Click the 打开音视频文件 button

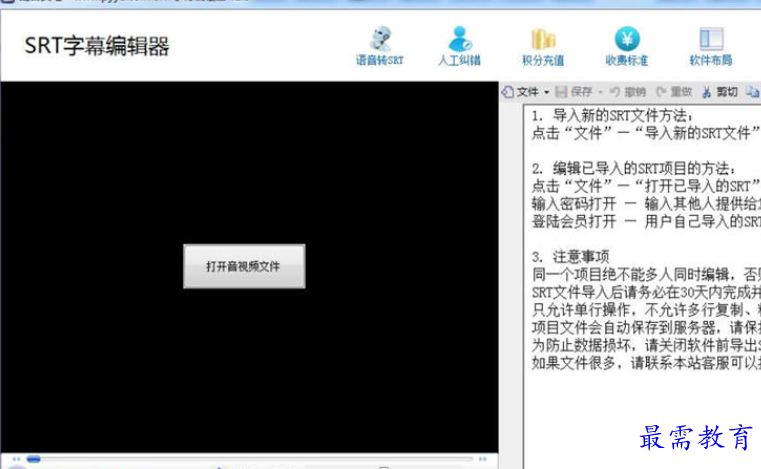tap(244, 266)
